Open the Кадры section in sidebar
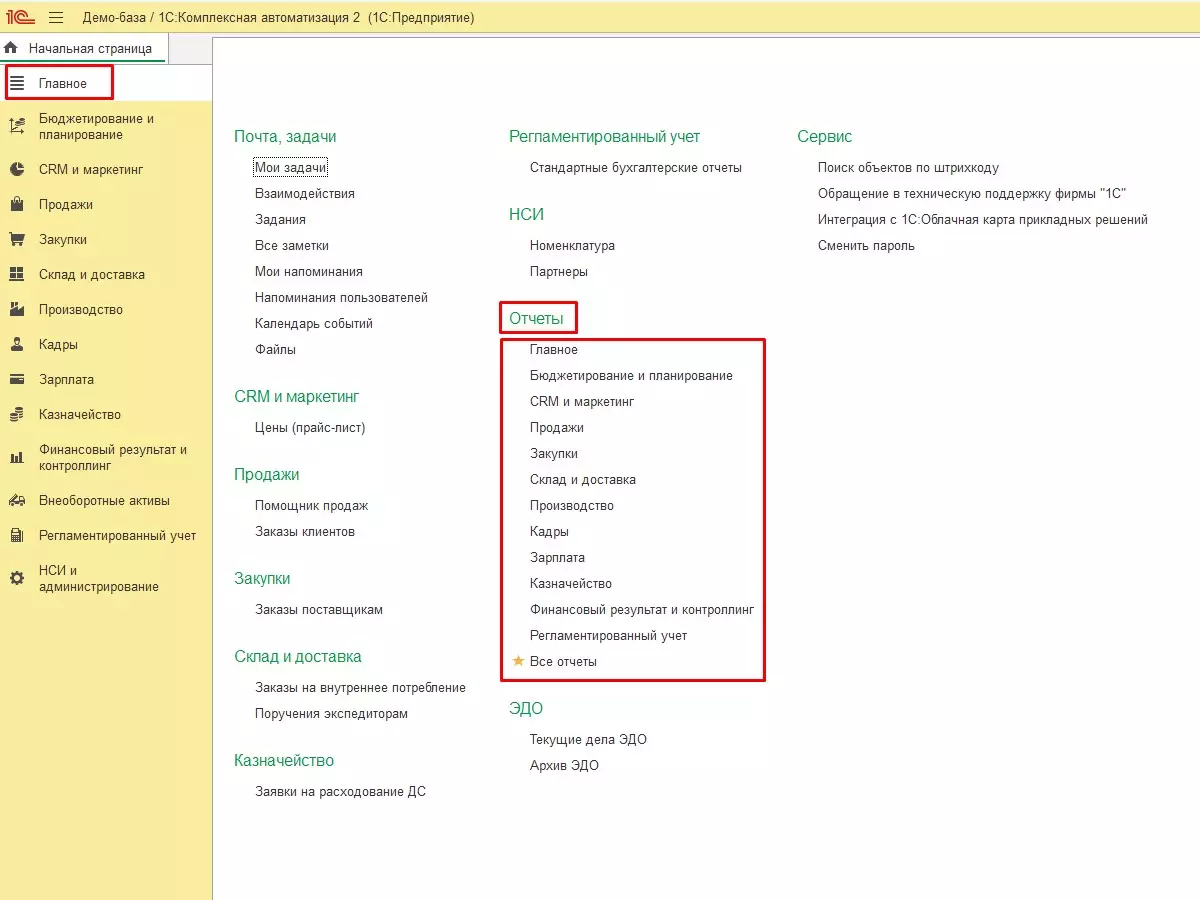Viewport: 1200px width, 900px height. (58, 344)
